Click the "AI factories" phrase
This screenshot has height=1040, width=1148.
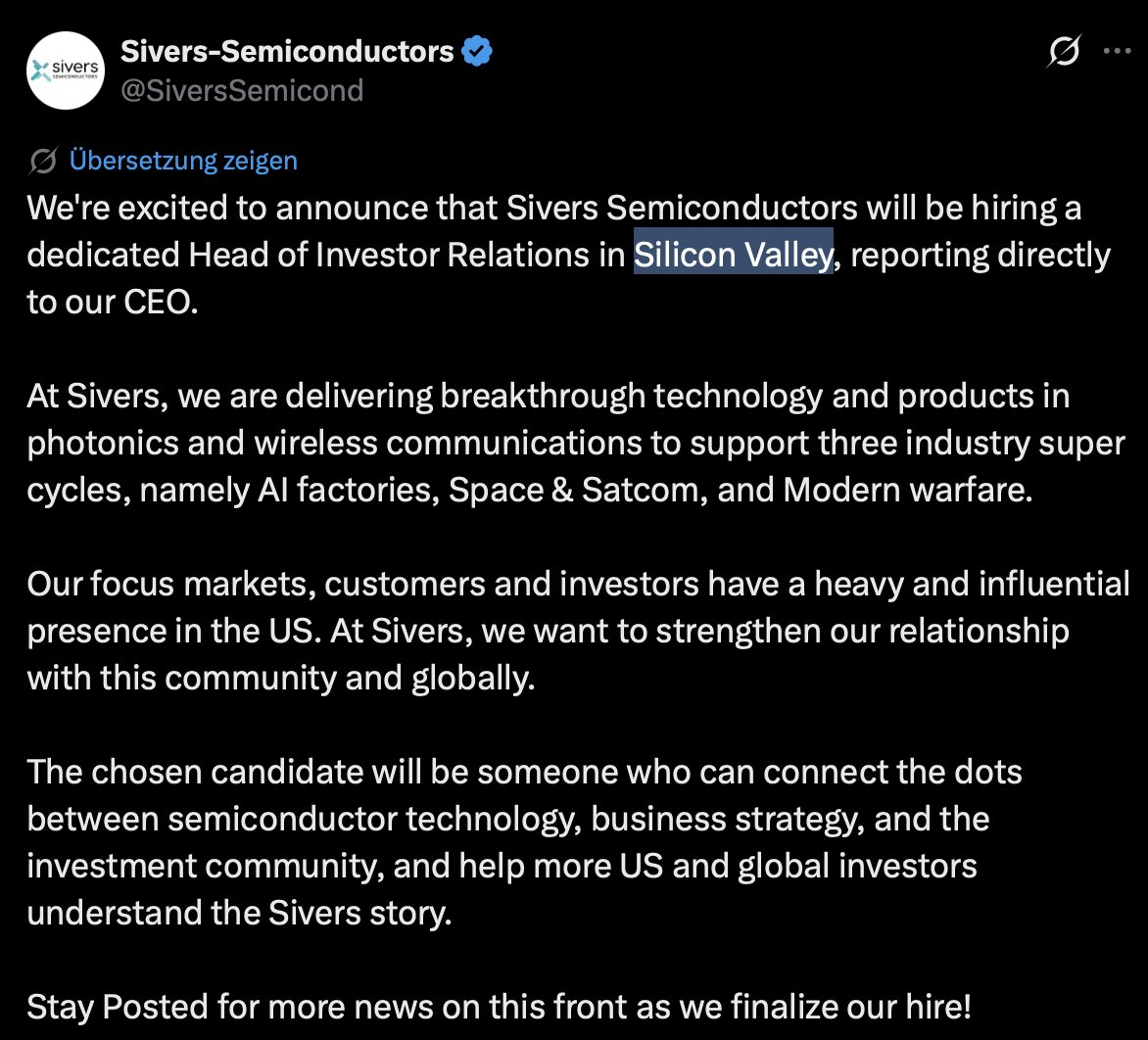[x=349, y=490]
